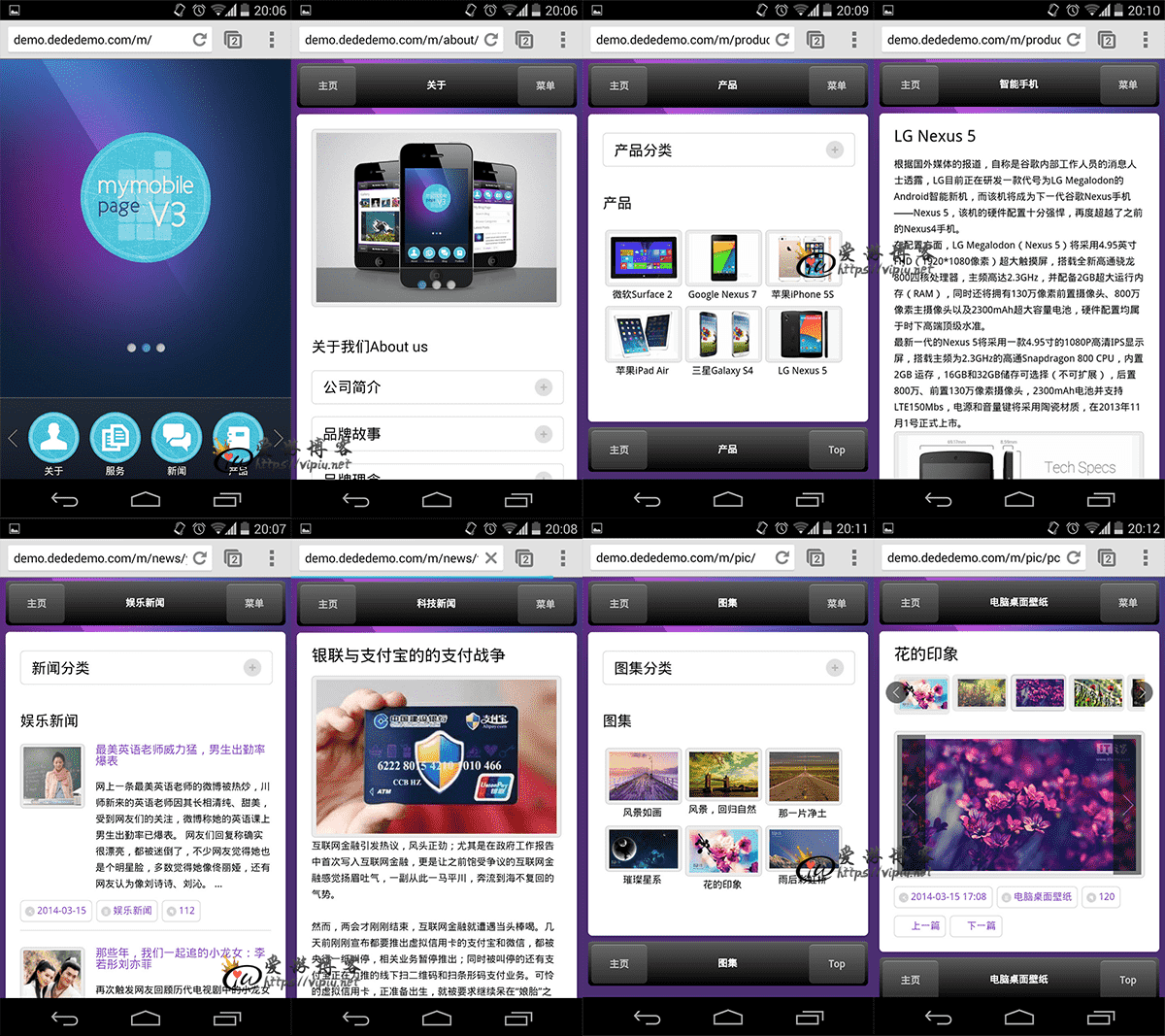Open tab switcher on the home page browser
Screen dimensions: 1165x1036
pyautogui.click(x=233, y=40)
